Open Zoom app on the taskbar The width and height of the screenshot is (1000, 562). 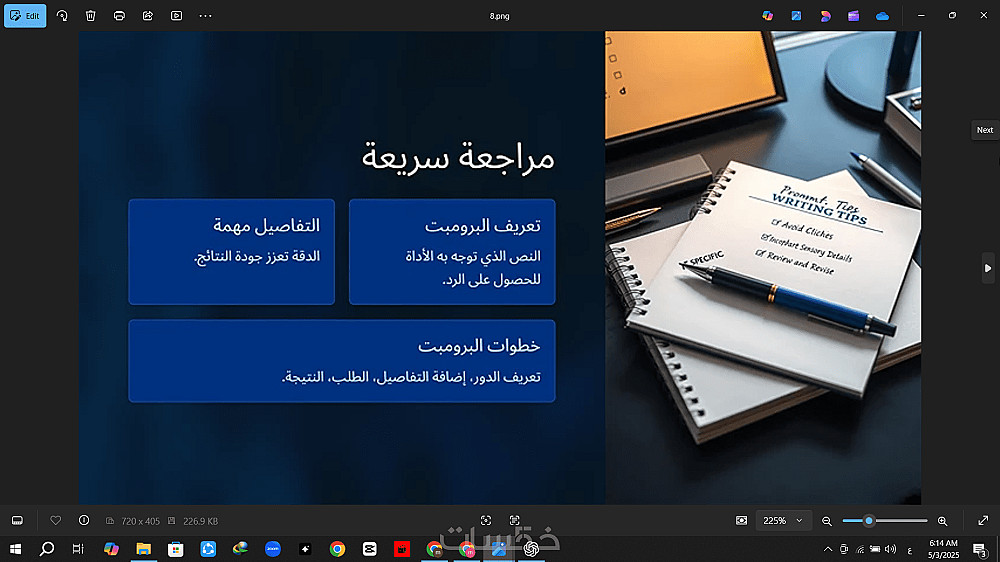pos(273,549)
